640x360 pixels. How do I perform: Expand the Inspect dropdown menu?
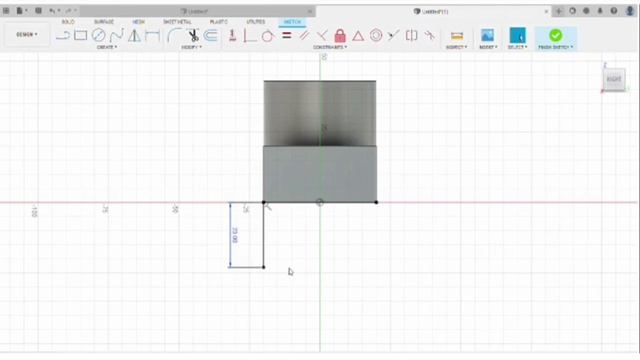pyautogui.click(x=456, y=47)
